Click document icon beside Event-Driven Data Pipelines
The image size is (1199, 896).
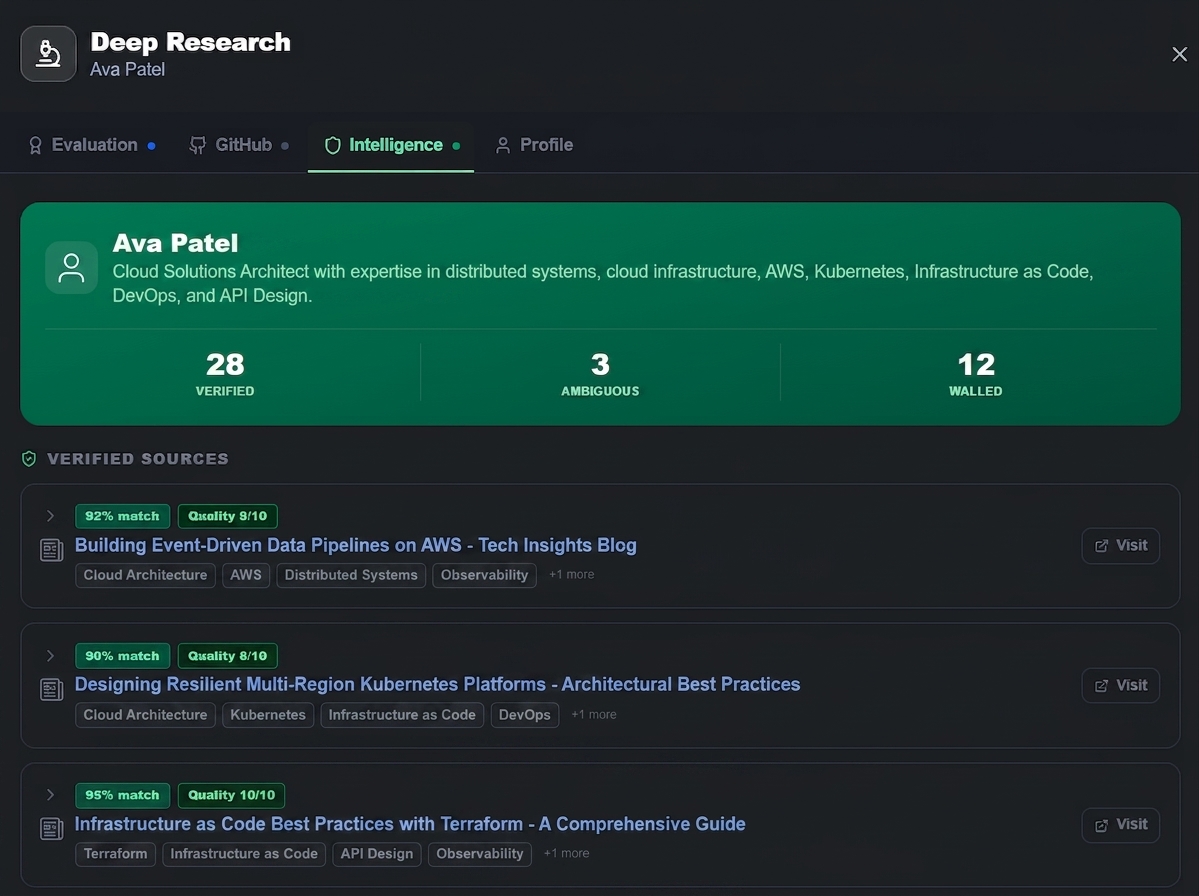click(51, 550)
